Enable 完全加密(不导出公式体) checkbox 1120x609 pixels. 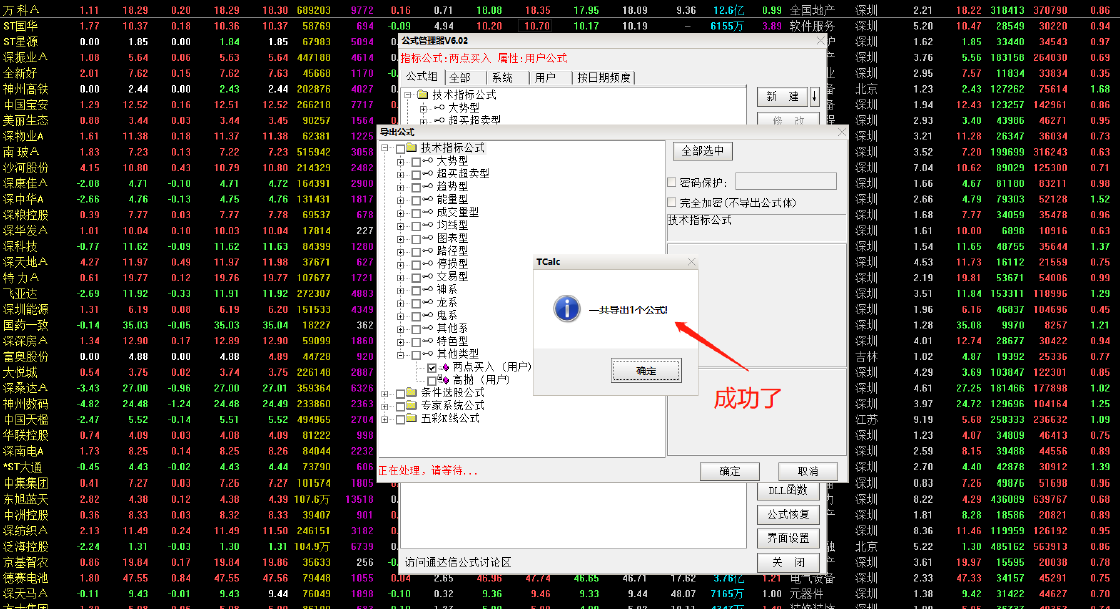(x=671, y=202)
